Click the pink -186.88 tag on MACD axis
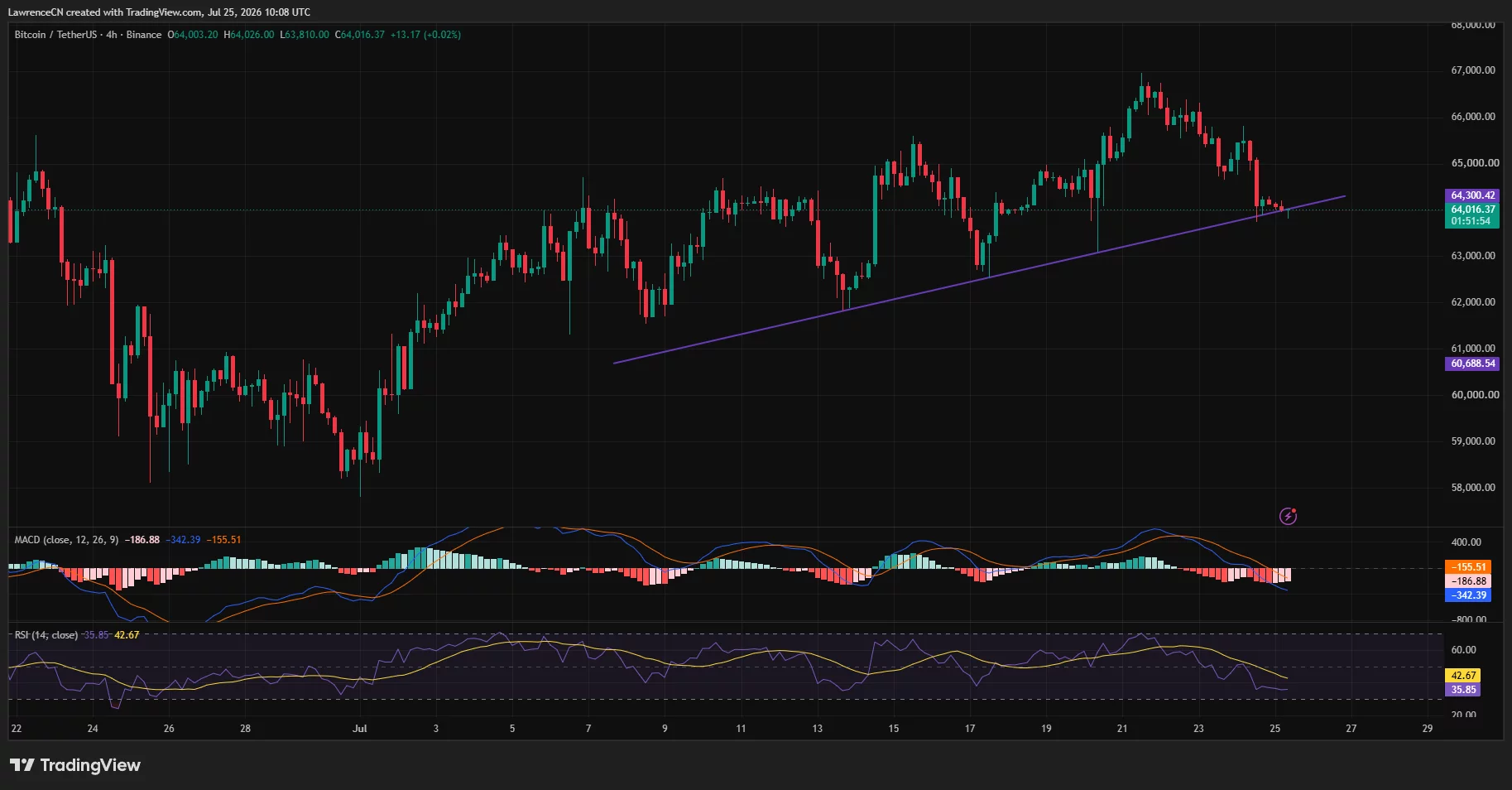Viewport: 1512px width, 790px height. click(x=1468, y=581)
